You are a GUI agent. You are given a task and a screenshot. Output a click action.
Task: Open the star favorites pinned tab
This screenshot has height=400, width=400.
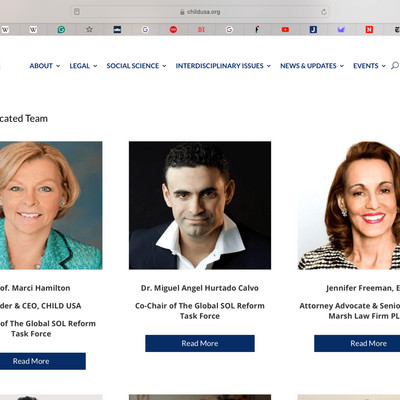pyautogui.click(x=89, y=29)
